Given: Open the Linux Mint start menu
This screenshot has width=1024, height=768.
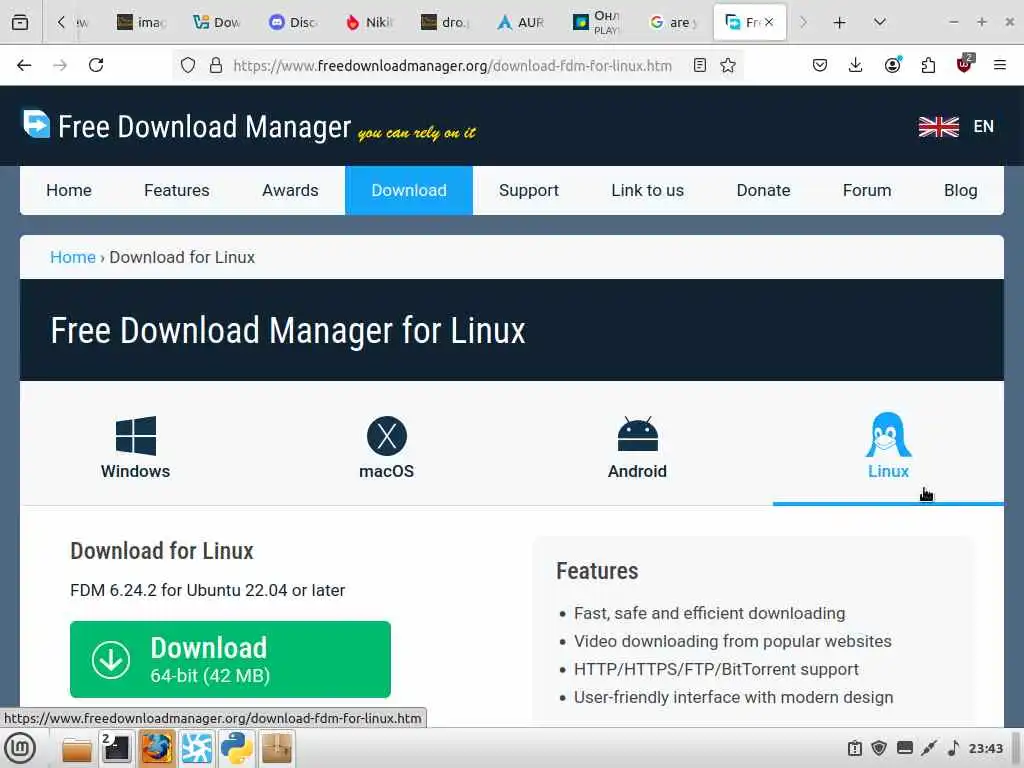Looking at the screenshot, I should [20, 748].
